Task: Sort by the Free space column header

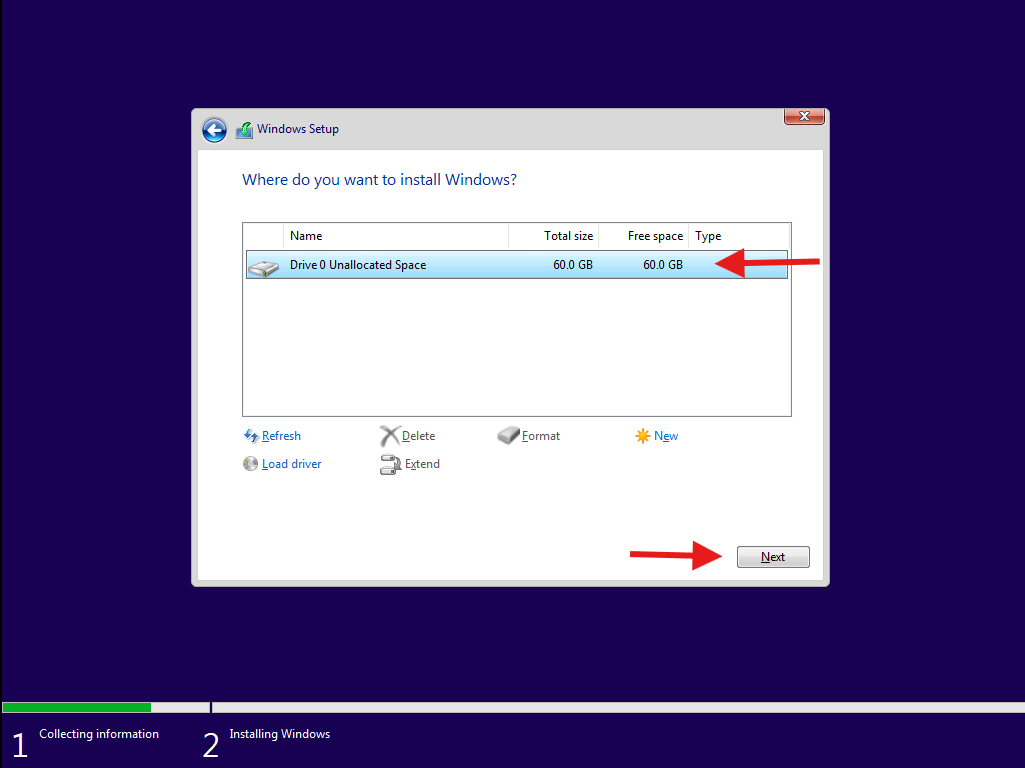Action: click(x=643, y=236)
